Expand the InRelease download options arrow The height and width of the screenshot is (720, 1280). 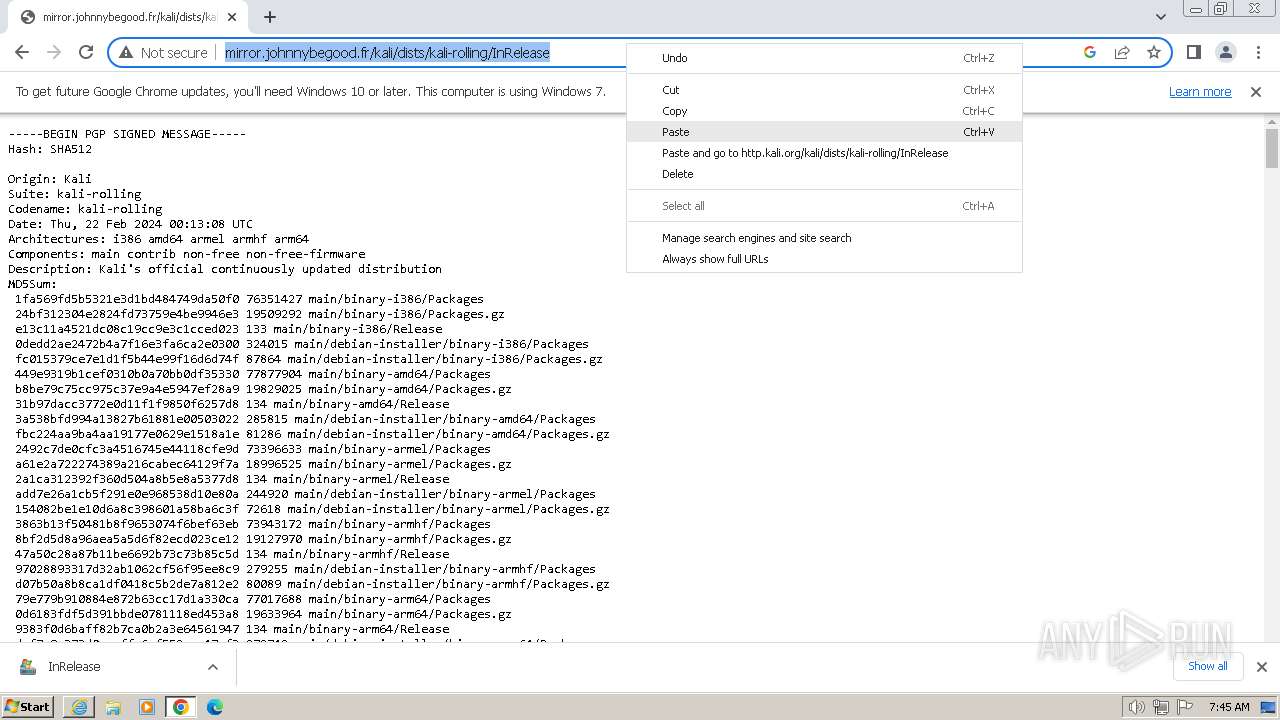coord(213,667)
